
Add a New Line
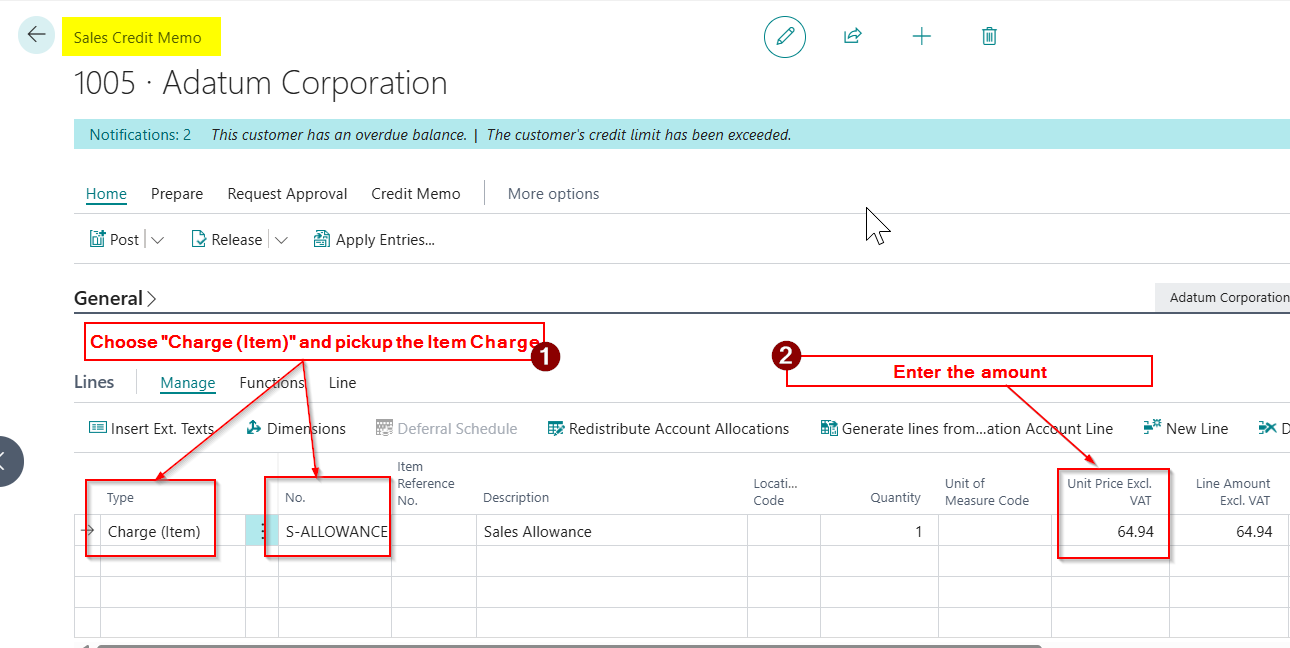pos(1186,428)
